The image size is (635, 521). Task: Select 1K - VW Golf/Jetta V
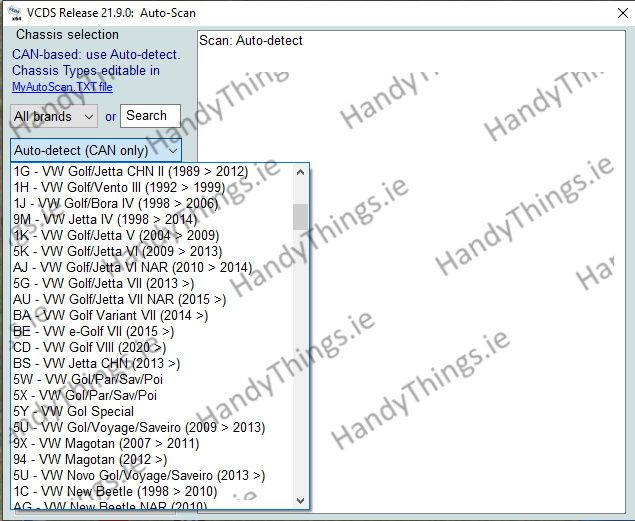[x=152, y=236]
